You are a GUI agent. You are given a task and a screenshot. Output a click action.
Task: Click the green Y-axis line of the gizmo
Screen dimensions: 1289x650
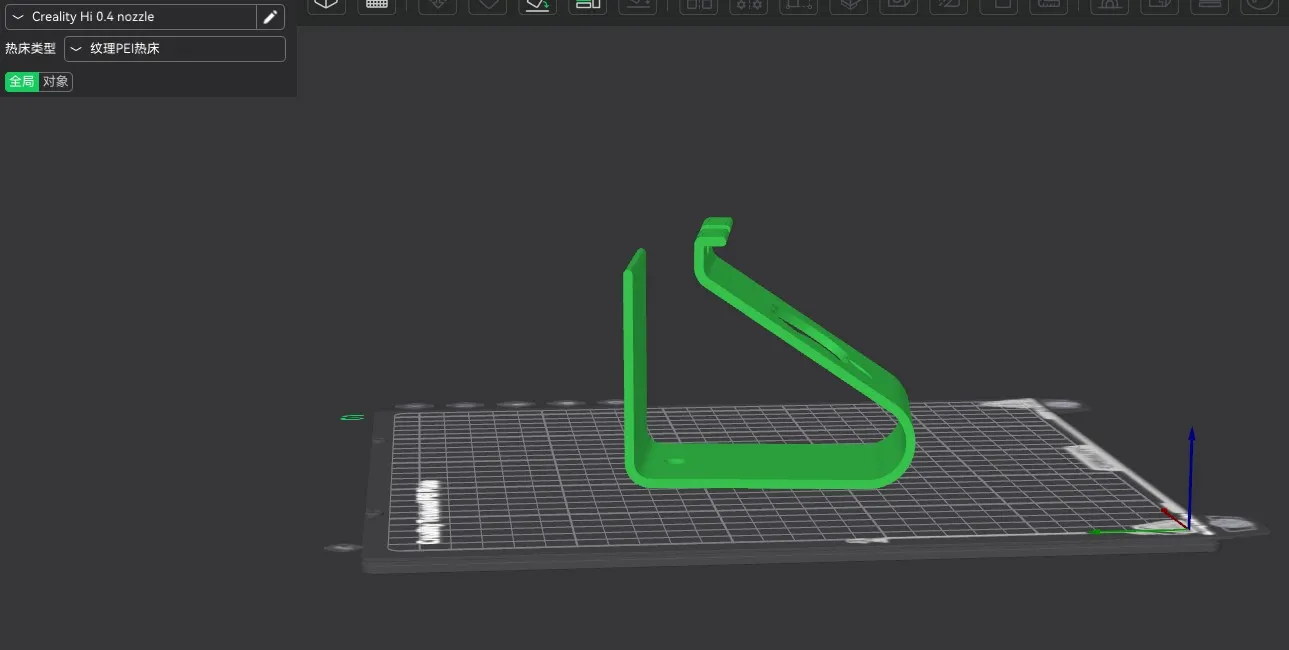click(x=1130, y=531)
